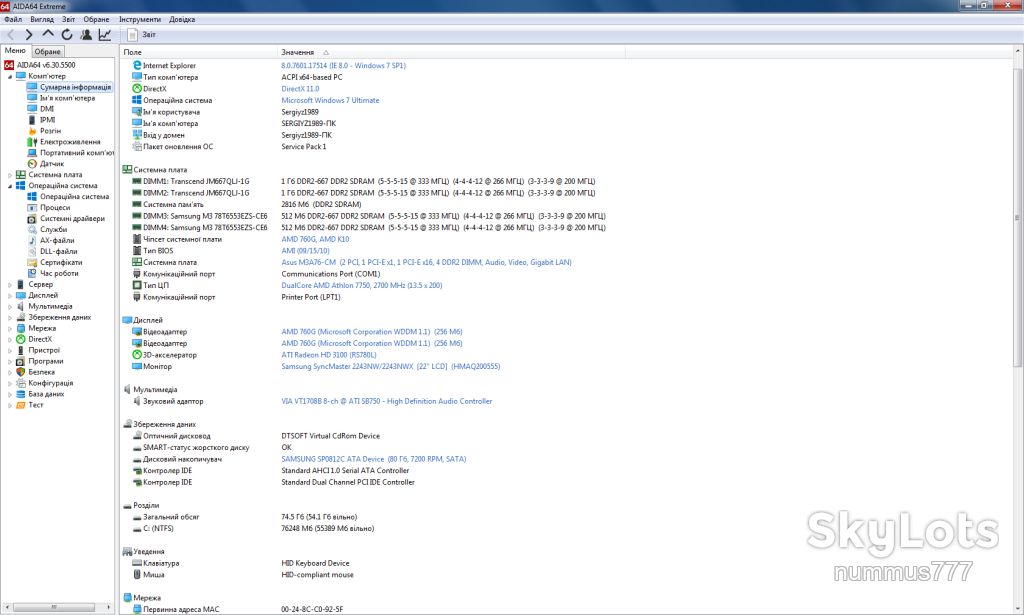1024x615 pixels.
Task: Open Системні драйвери tree item
Action: pos(72,219)
